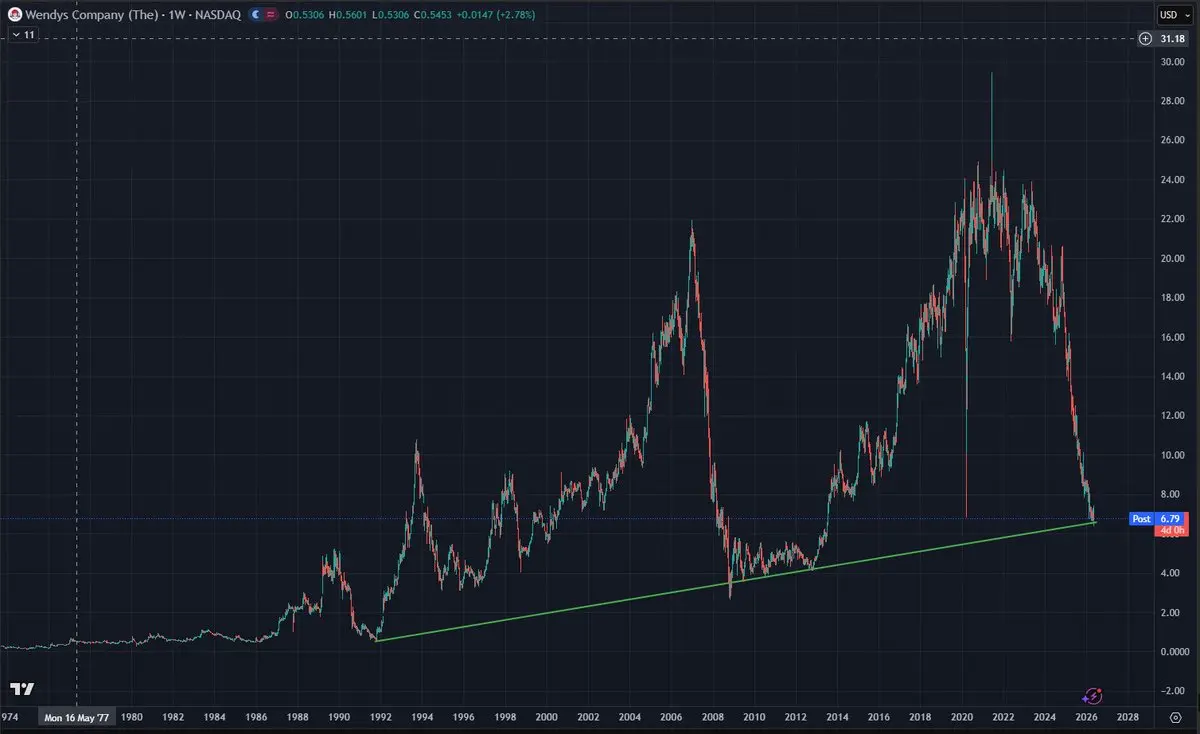Click the 30.00 price scale label
1200x734 pixels.
point(1172,62)
